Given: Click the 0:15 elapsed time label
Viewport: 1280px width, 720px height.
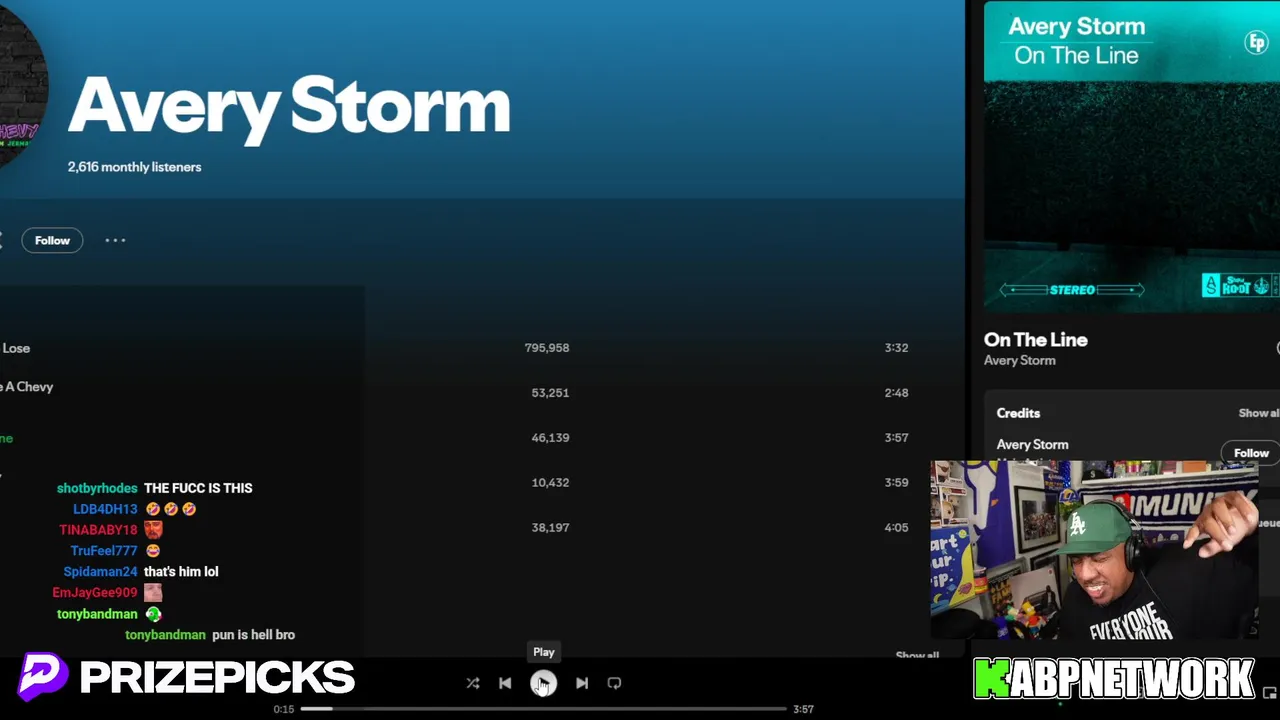Looking at the screenshot, I should tap(284, 709).
